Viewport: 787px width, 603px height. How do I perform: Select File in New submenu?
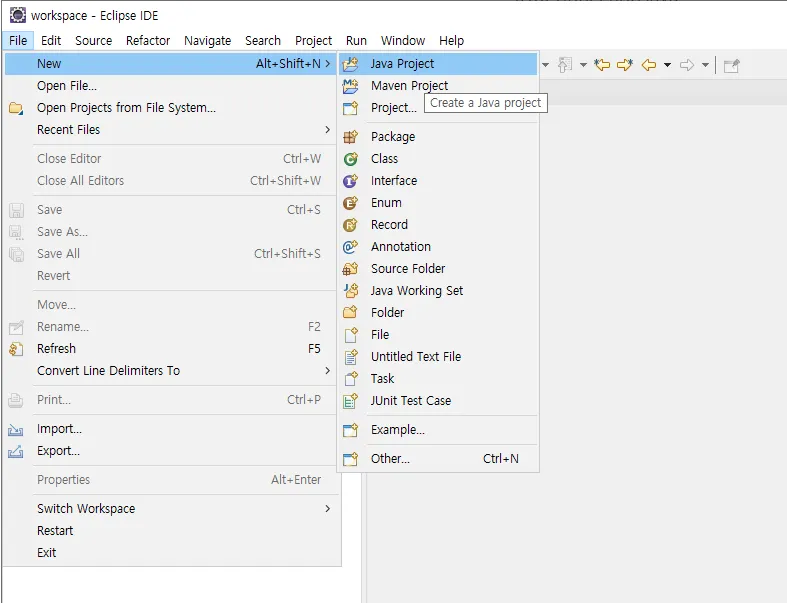coord(438,335)
